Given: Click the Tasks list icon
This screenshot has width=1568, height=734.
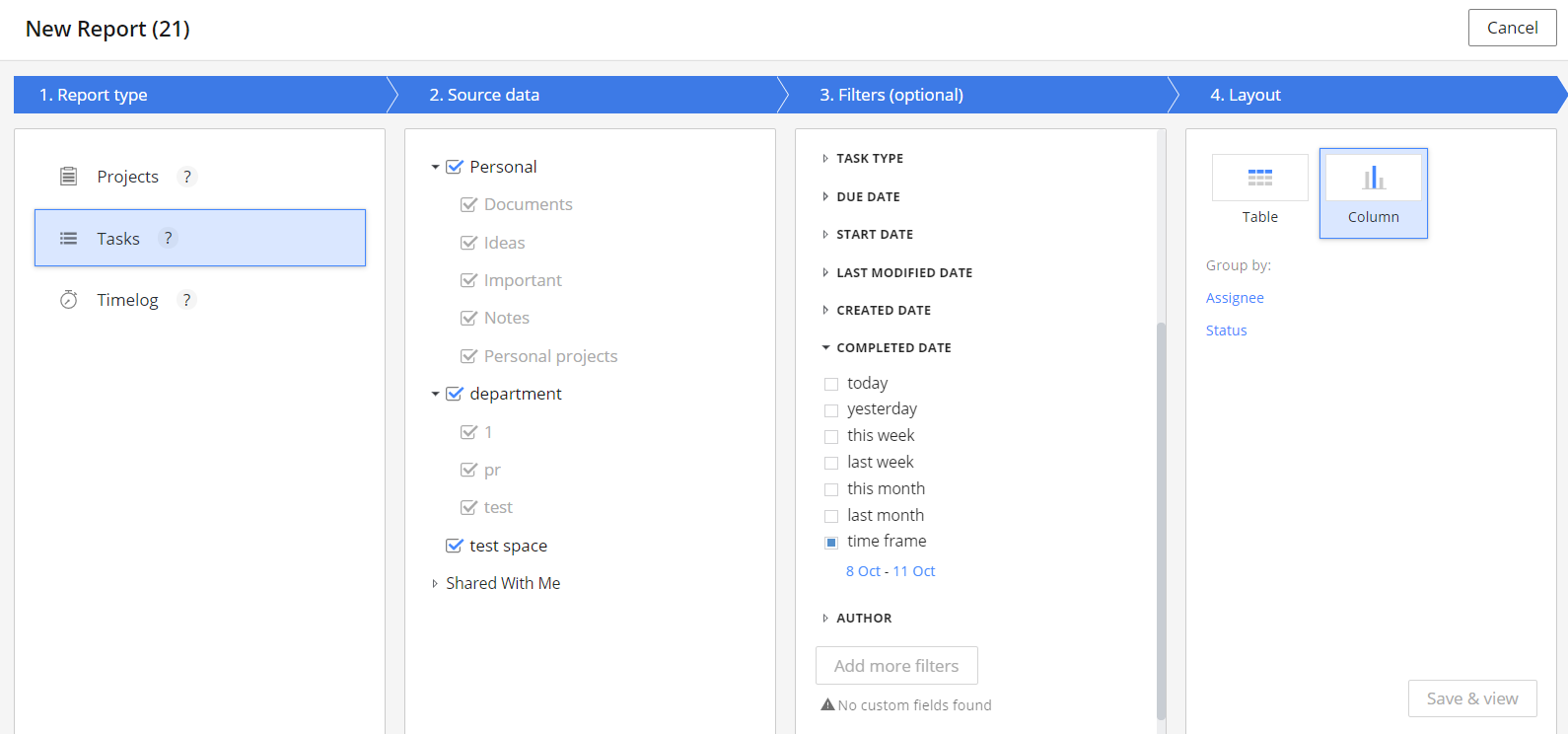Looking at the screenshot, I should (x=68, y=239).
